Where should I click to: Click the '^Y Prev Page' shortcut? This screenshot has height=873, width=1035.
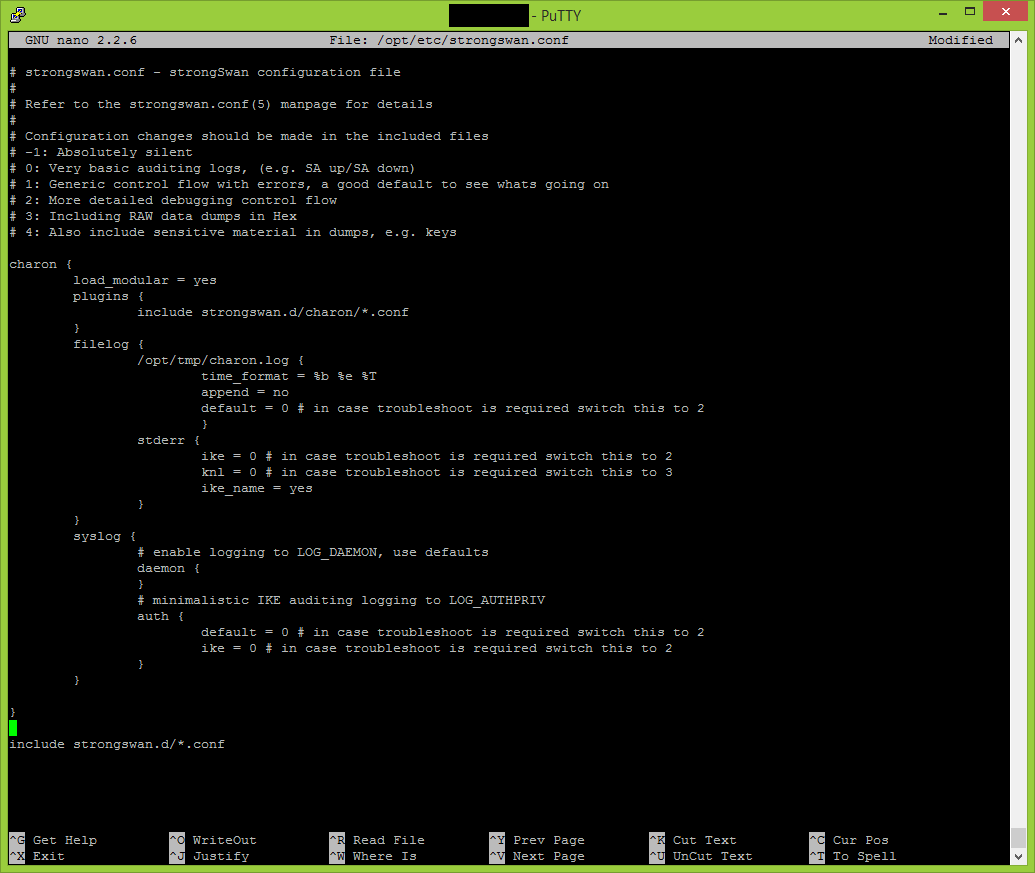537,840
